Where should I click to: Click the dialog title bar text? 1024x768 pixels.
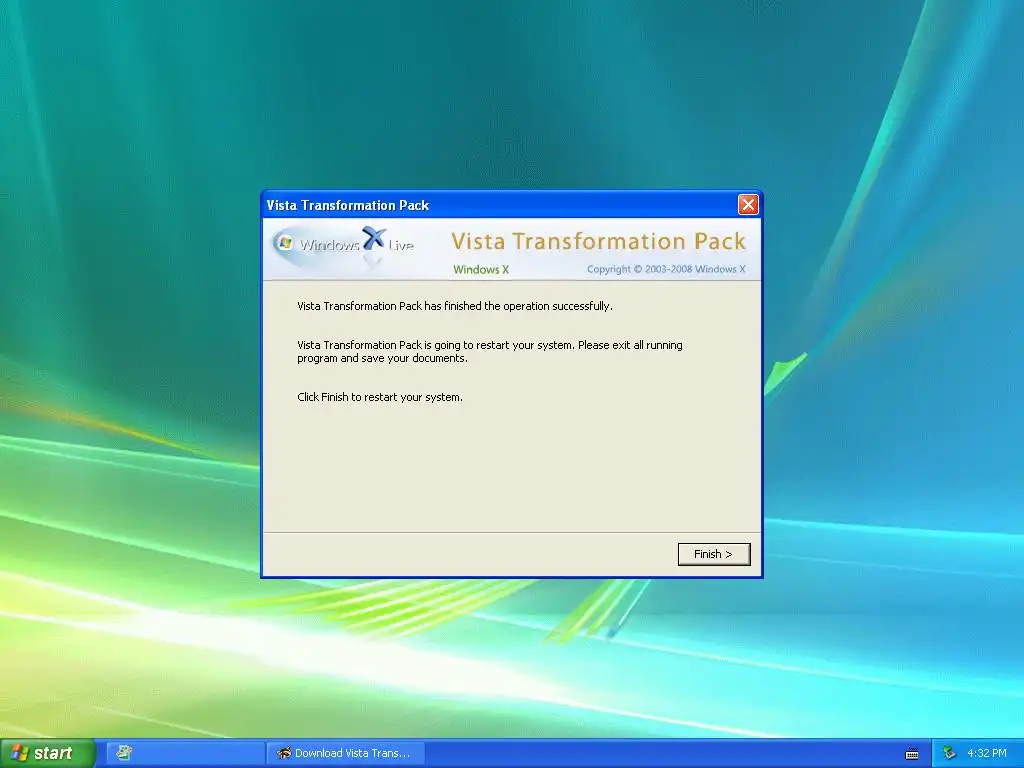[347, 205]
